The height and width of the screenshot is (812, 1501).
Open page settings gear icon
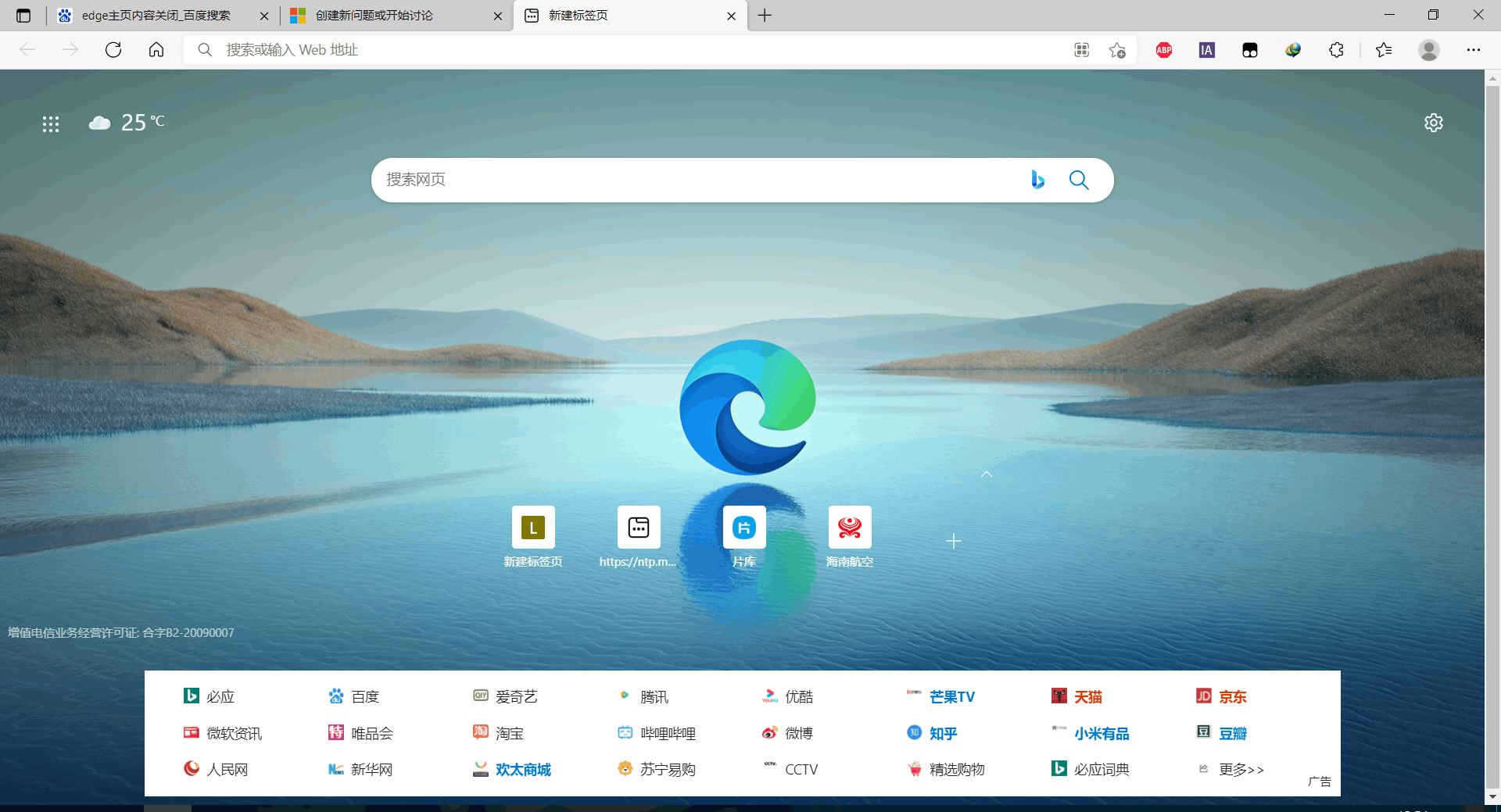(x=1434, y=123)
